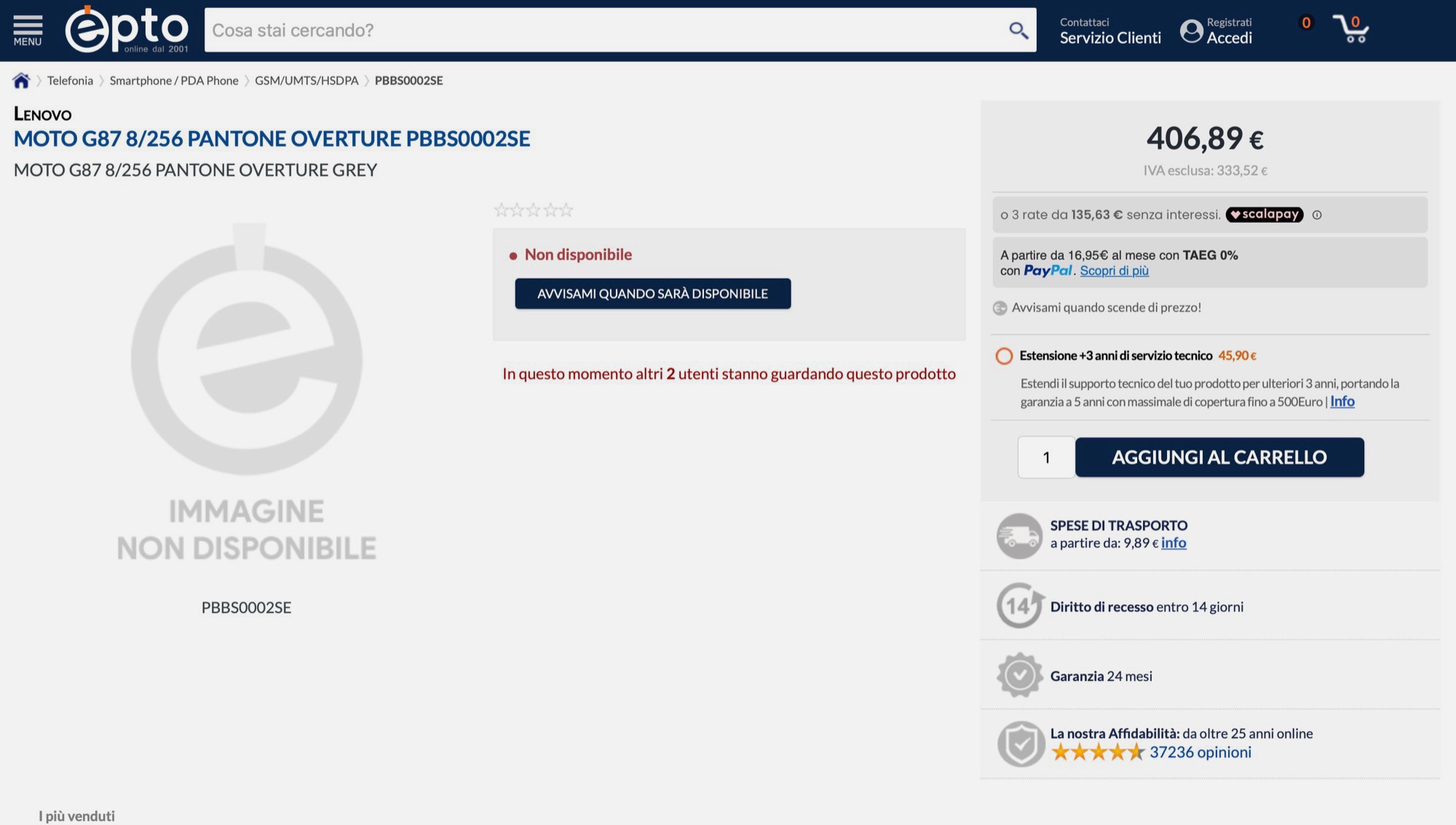The width and height of the screenshot is (1456, 825).
Task: Click the price drop alert icon
Action: [1000, 308]
